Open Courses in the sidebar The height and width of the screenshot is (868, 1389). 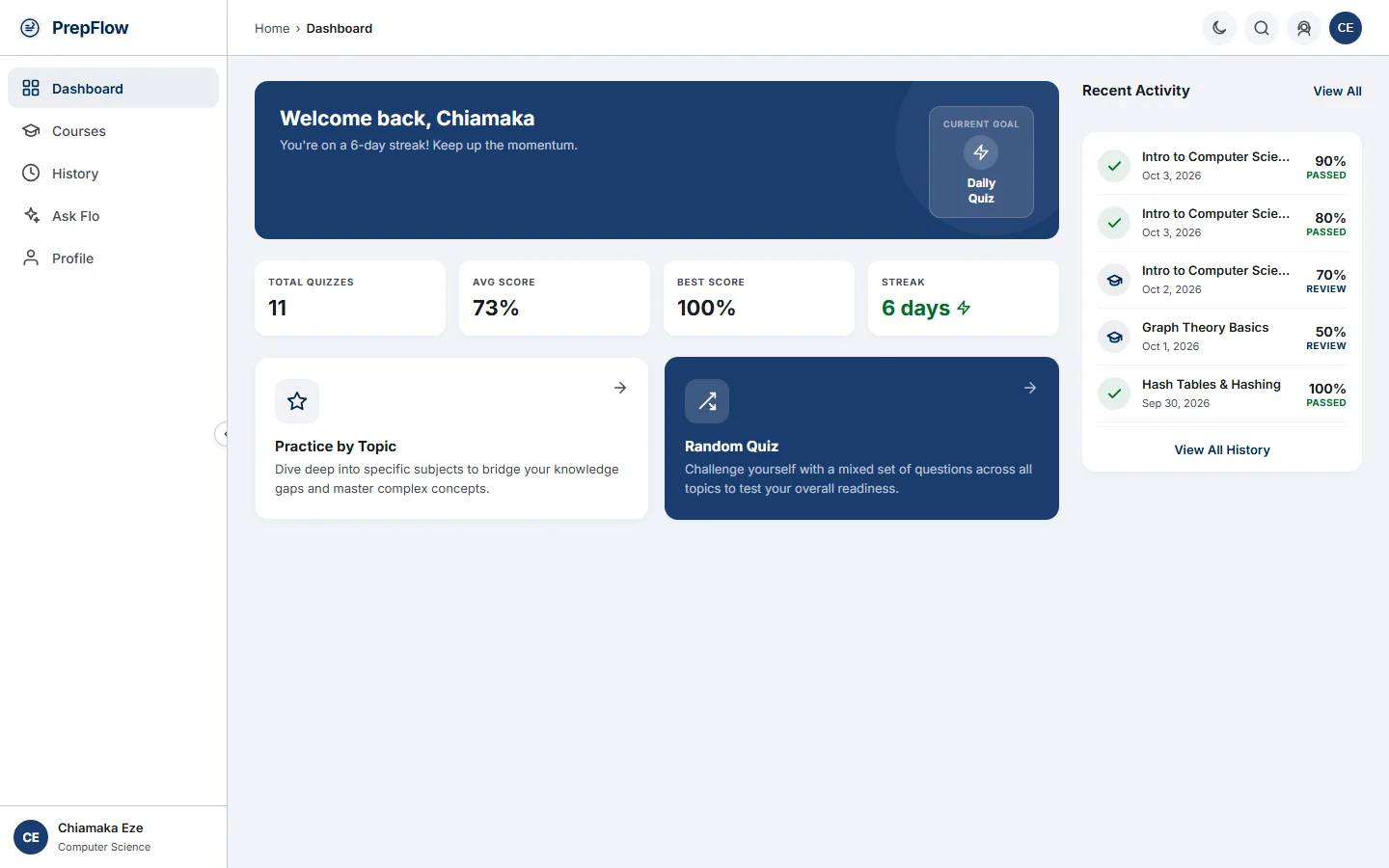pyautogui.click(x=113, y=131)
